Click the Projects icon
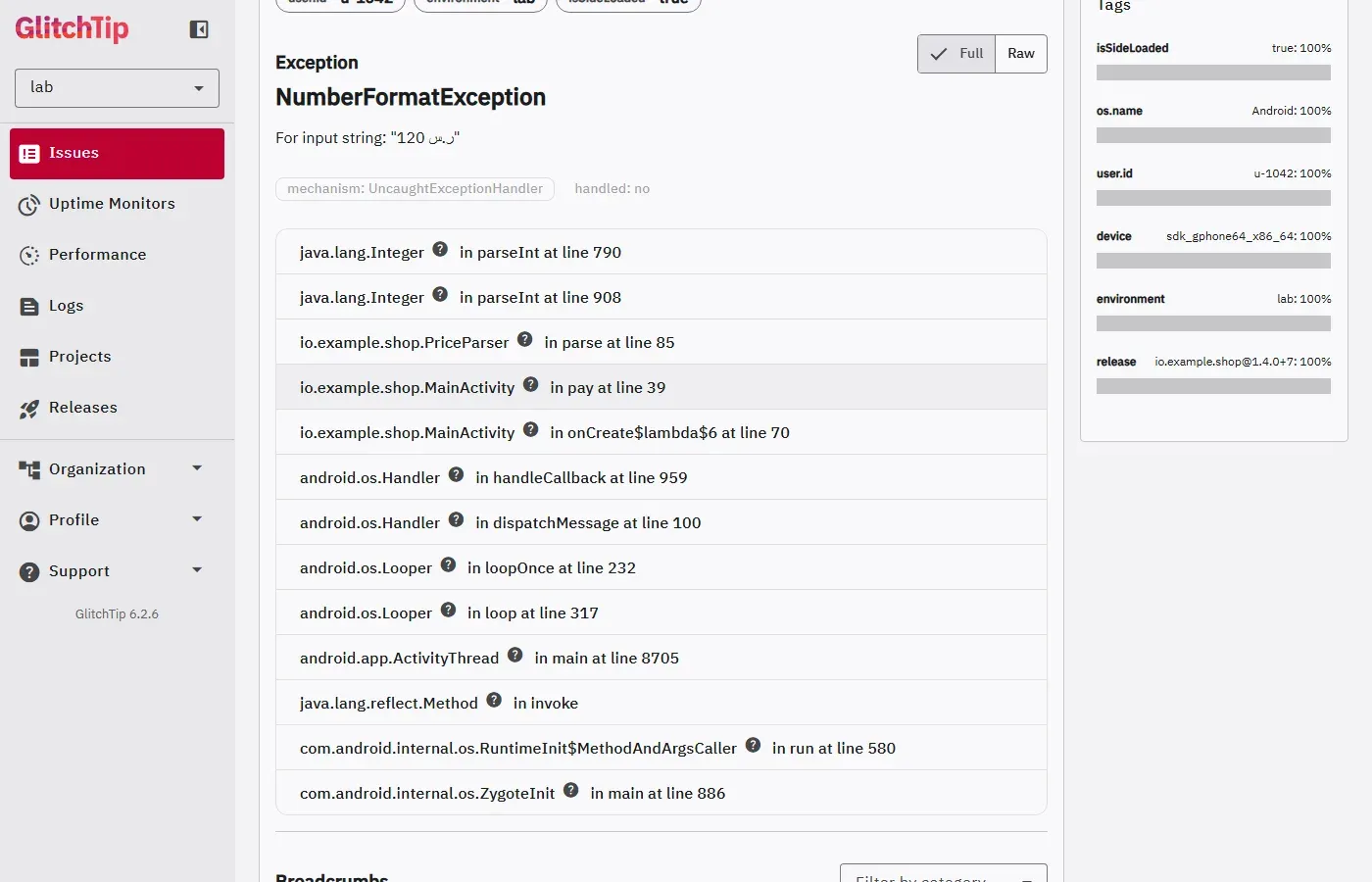 pos(29,358)
